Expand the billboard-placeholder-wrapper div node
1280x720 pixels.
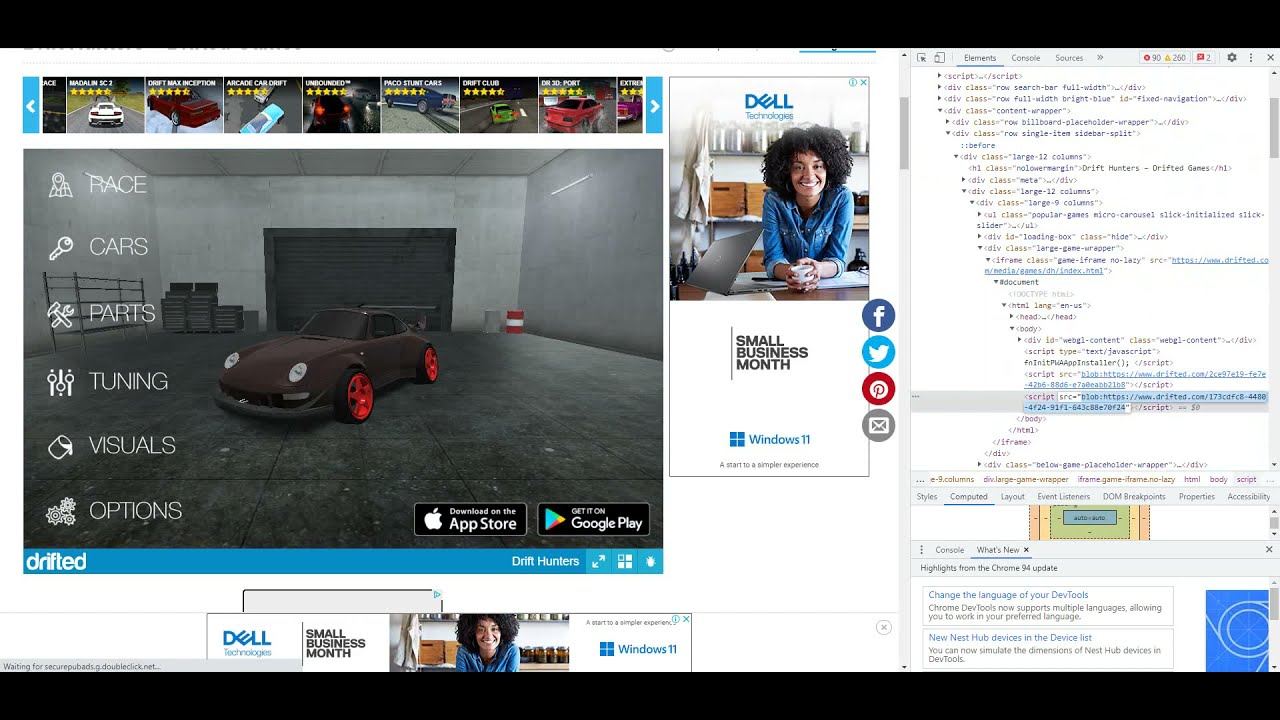[x=948, y=122]
